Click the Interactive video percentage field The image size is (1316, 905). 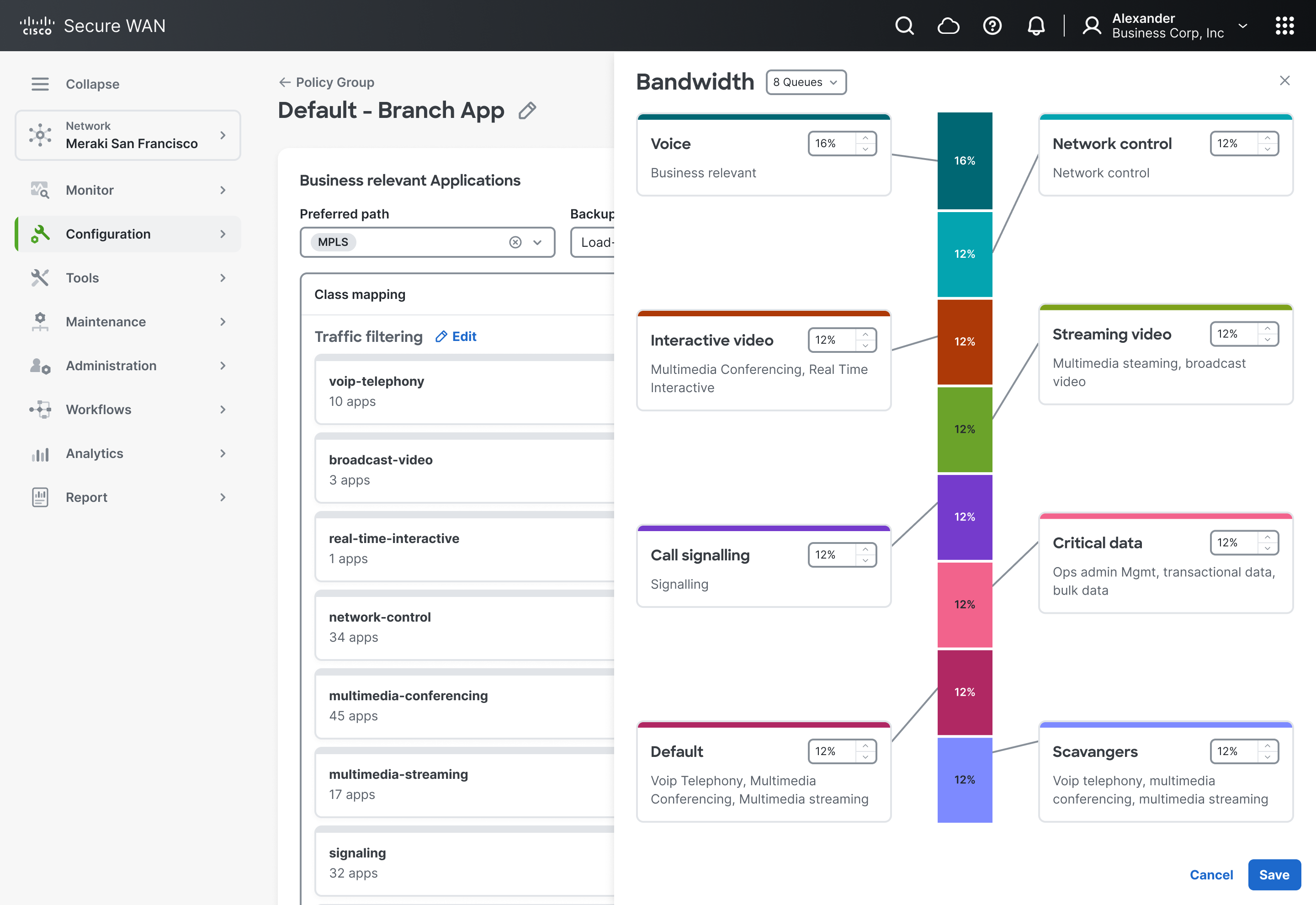(x=842, y=340)
